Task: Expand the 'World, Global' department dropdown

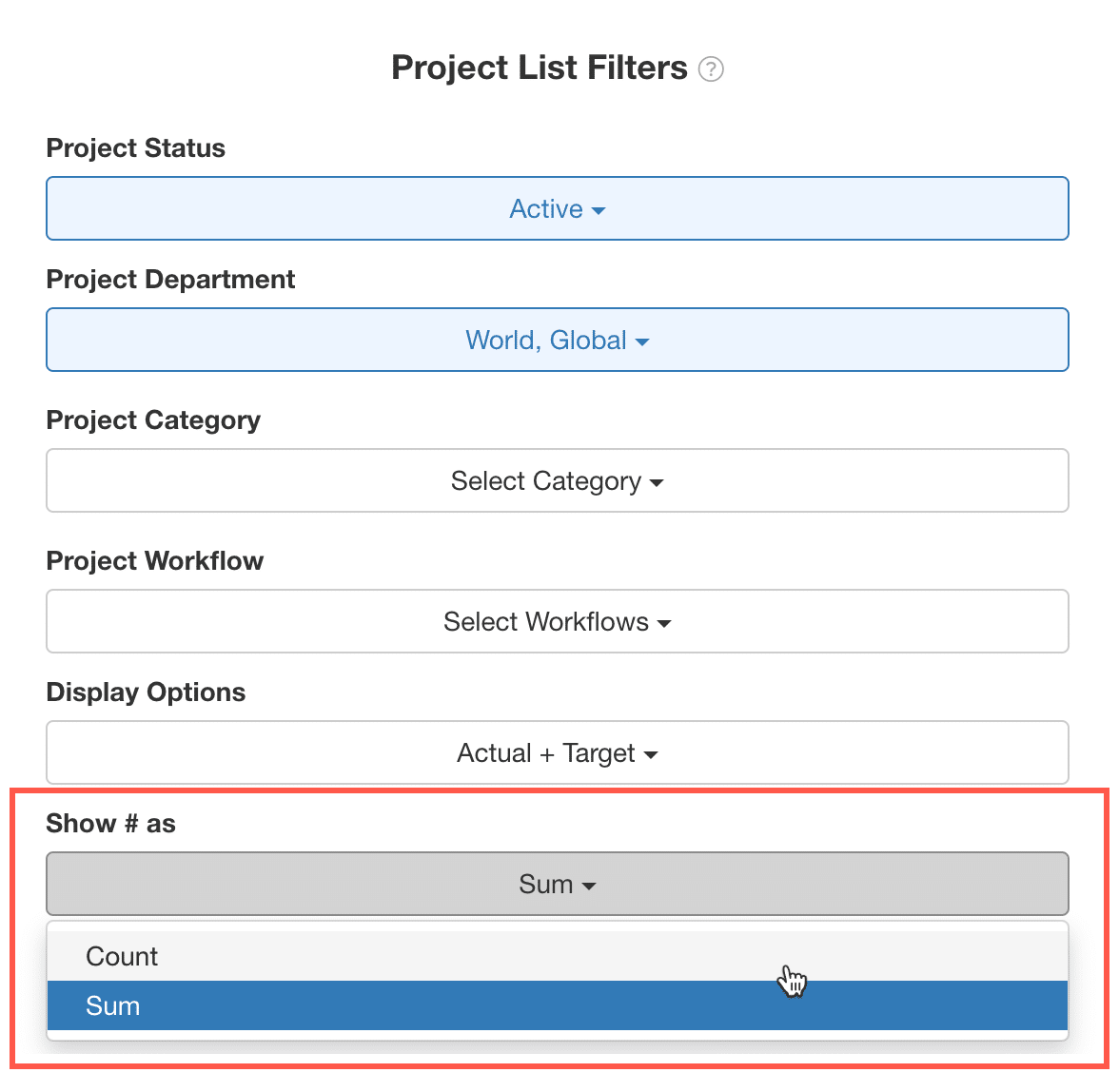Action: 558,340
